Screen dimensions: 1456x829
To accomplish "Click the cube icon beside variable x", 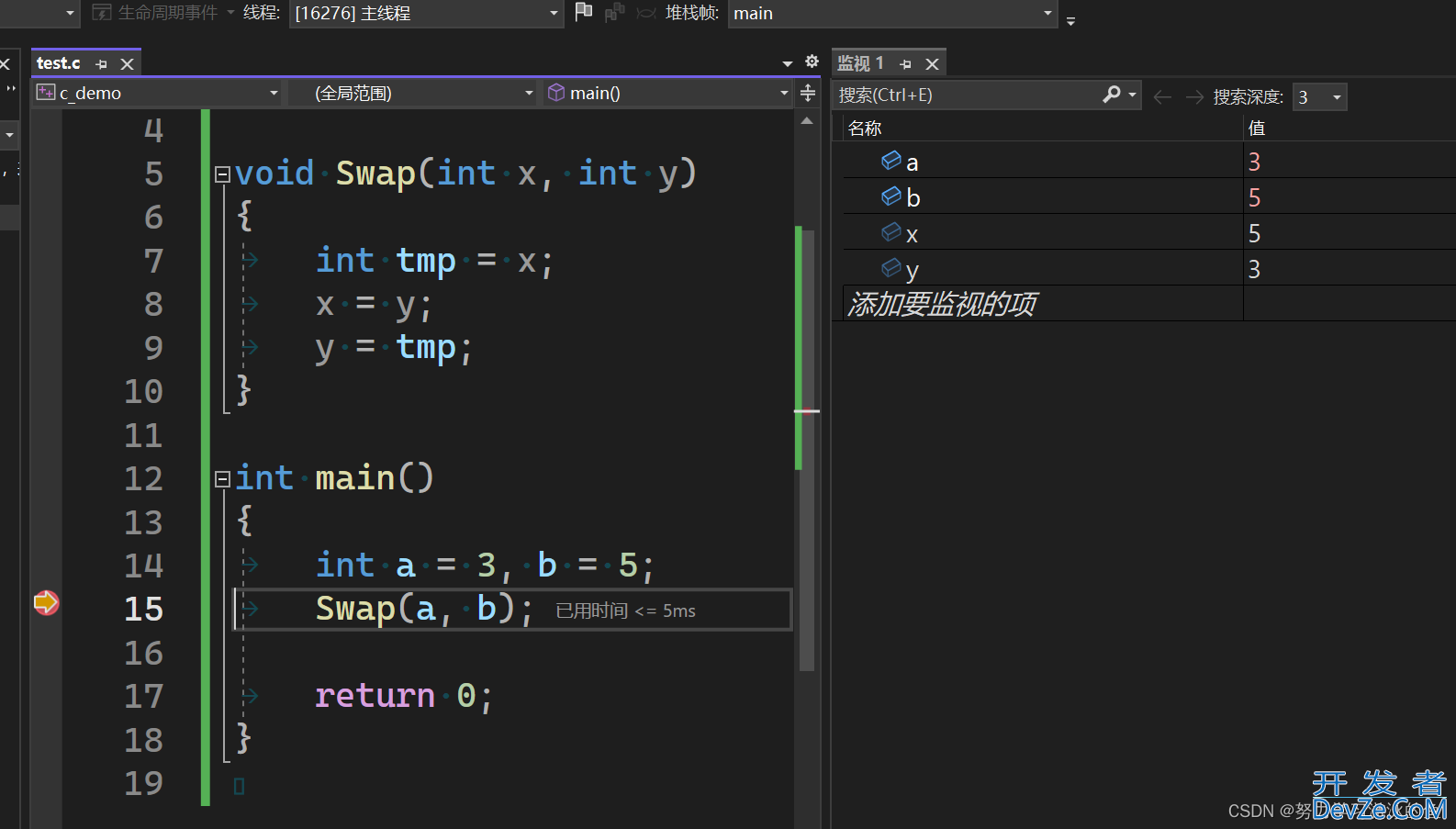I will point(890,232).
